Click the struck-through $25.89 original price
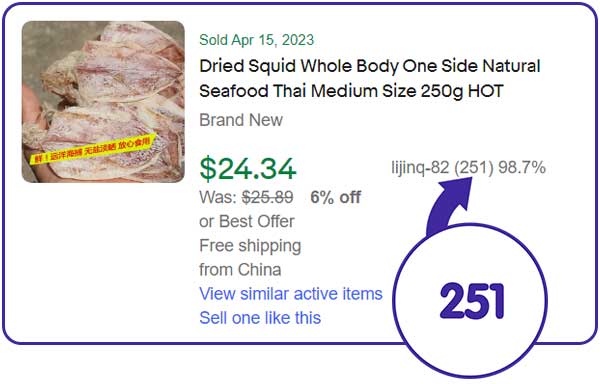Screen dimensions: 600x384 coord(268,197)
